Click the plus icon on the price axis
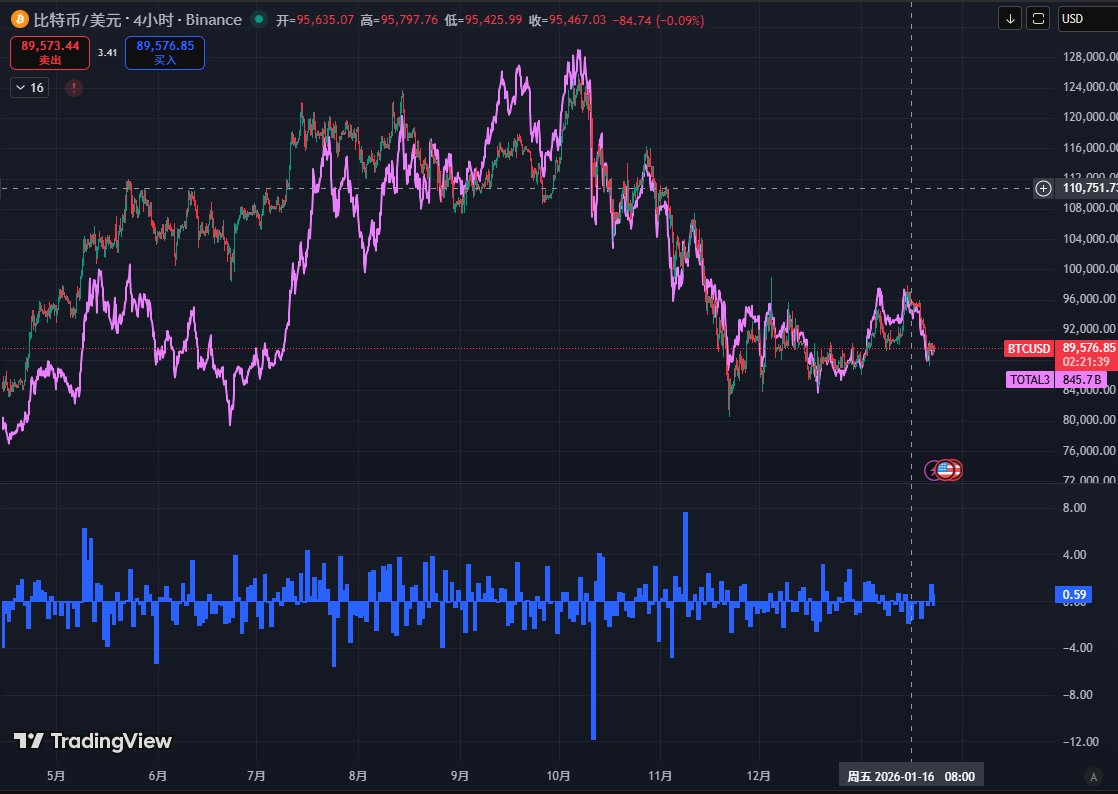 click(1043, 188)
